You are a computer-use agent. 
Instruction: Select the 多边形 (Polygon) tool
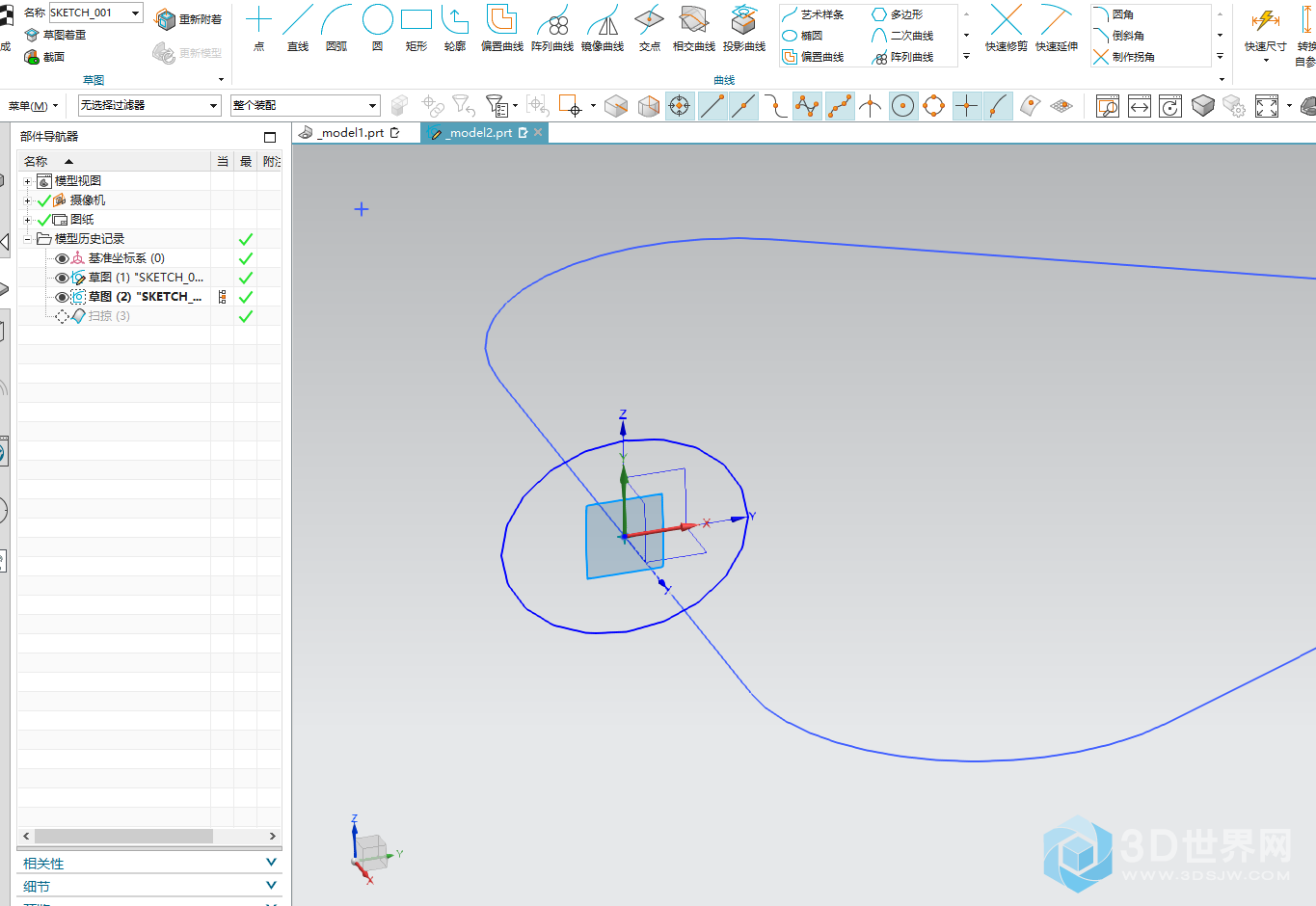click(x=898, y=14)
